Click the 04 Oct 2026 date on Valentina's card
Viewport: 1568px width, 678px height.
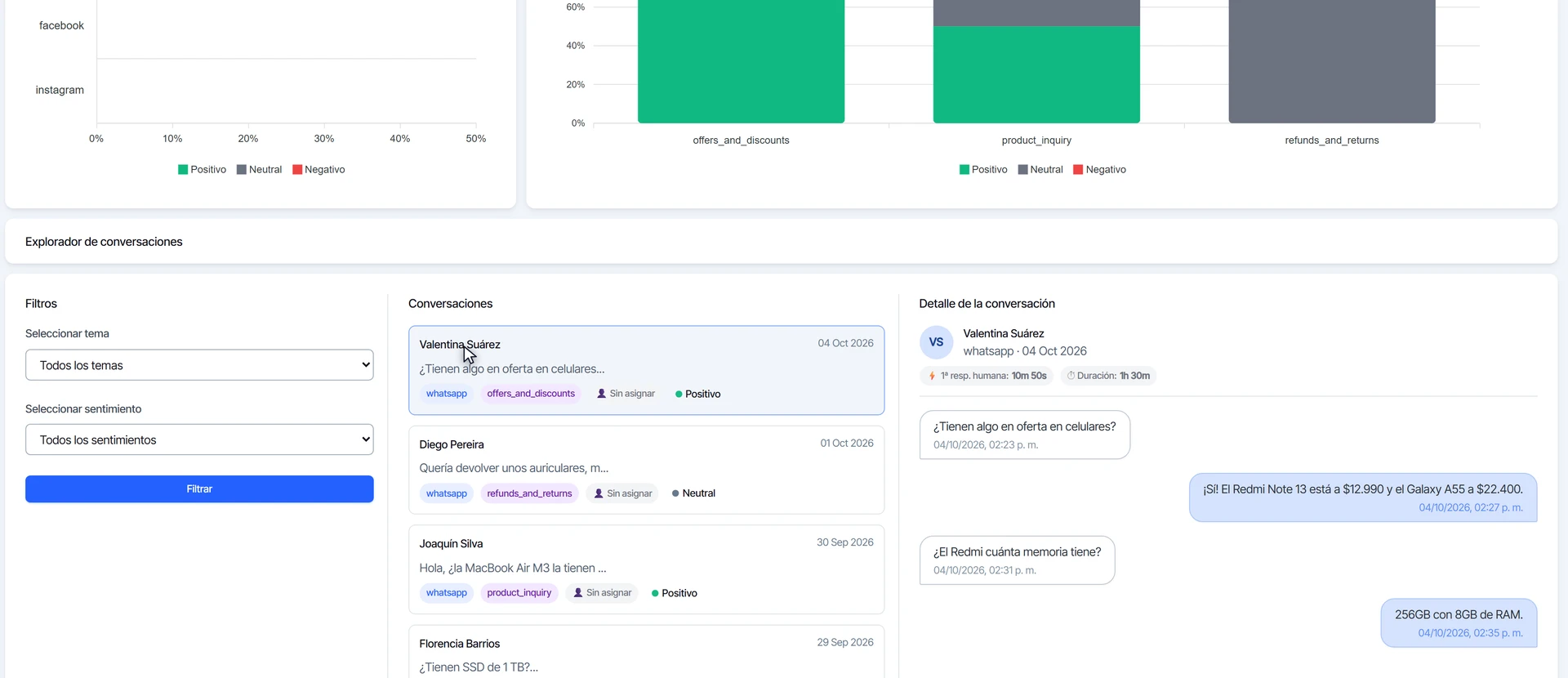(x=846, y=343)
